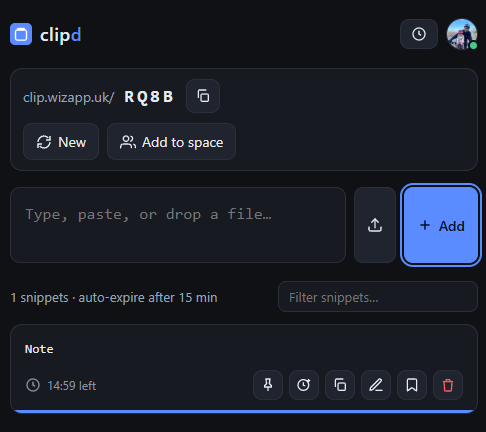Pin the Note snippet

click(268, 385)
